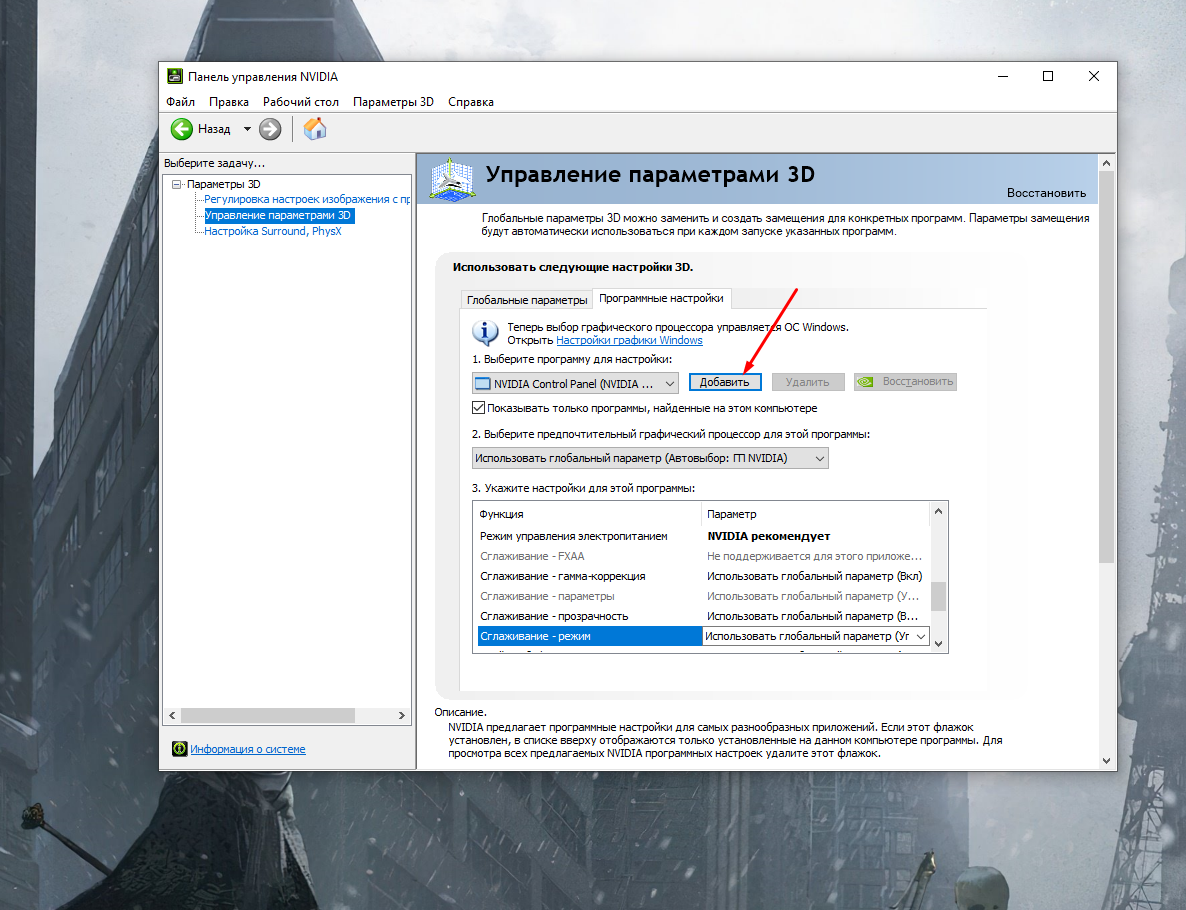Select Сглаживание - прозрачность row

coord(702,617)
